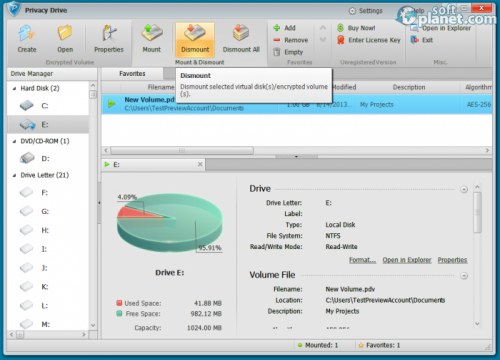Sort favorites by Description column
Image resolution: width=500 pixels, height=360 pixels.
coord(409,87)
